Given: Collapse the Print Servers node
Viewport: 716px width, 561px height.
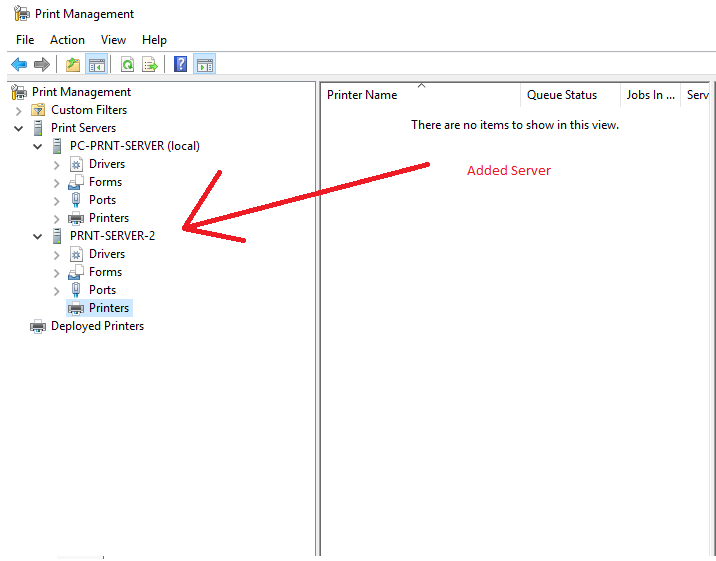Looking at the screenshot, I should [x=18, y=129].
